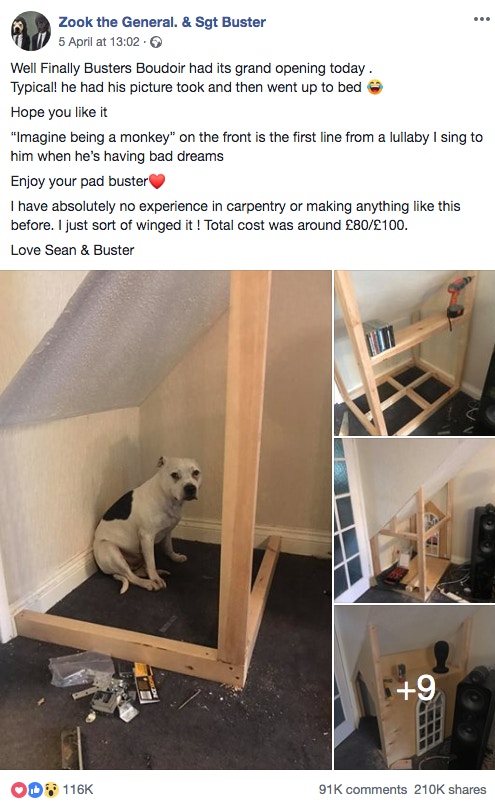This screenshot has height=810, width=495.
Task: Open the 210K shares list
Action: (450, 789)
